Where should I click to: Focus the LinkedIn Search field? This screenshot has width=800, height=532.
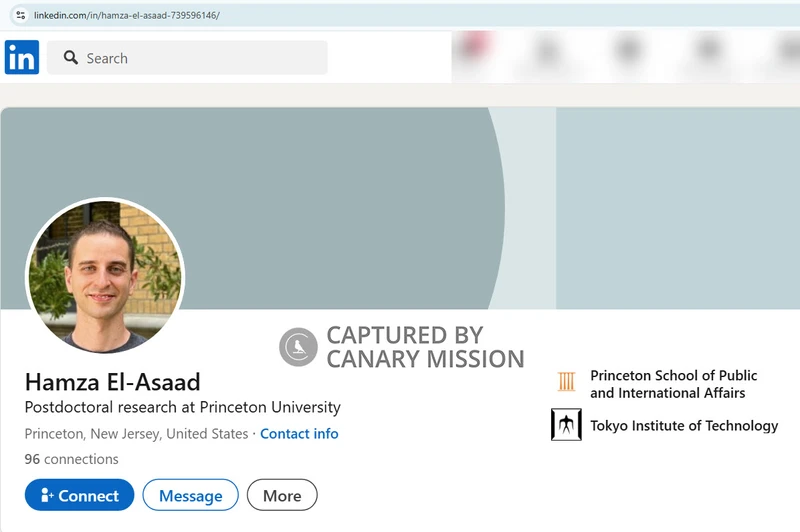tap(187, 58)
